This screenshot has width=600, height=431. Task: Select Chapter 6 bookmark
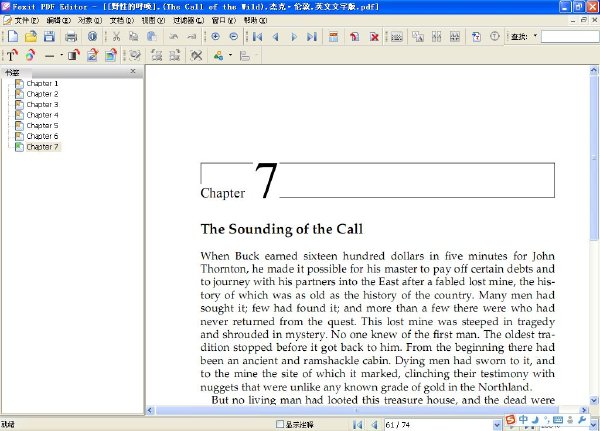tap(42, 136)
